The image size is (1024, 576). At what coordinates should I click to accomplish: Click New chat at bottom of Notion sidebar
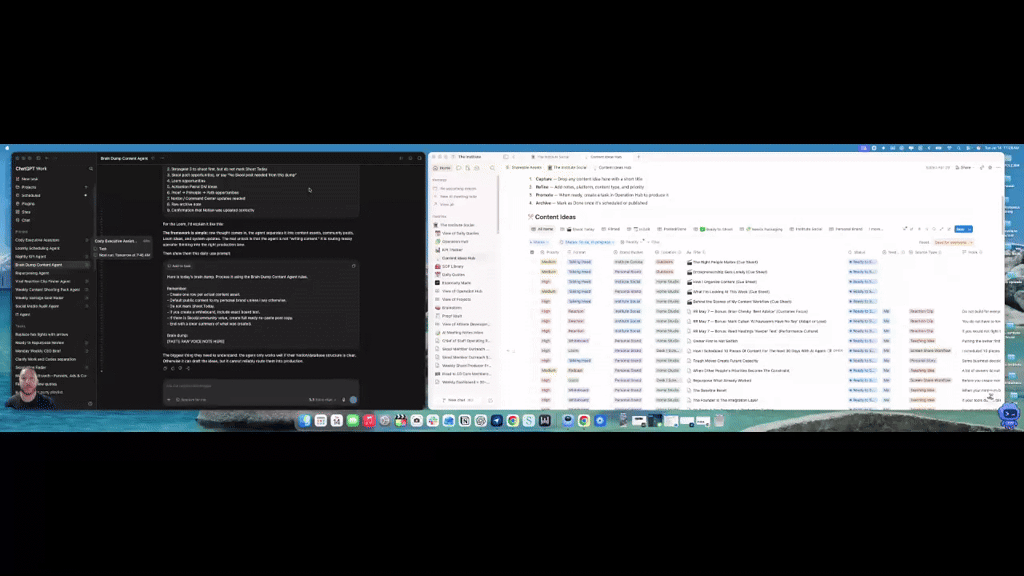pos(456,400)
